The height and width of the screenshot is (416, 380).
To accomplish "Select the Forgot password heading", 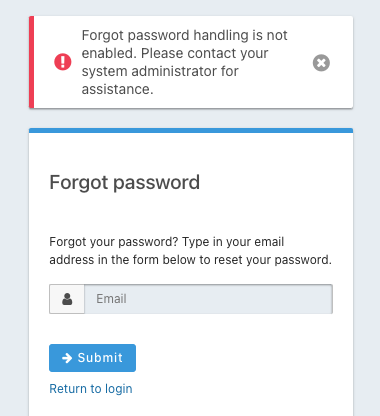I will coord(125,182).
